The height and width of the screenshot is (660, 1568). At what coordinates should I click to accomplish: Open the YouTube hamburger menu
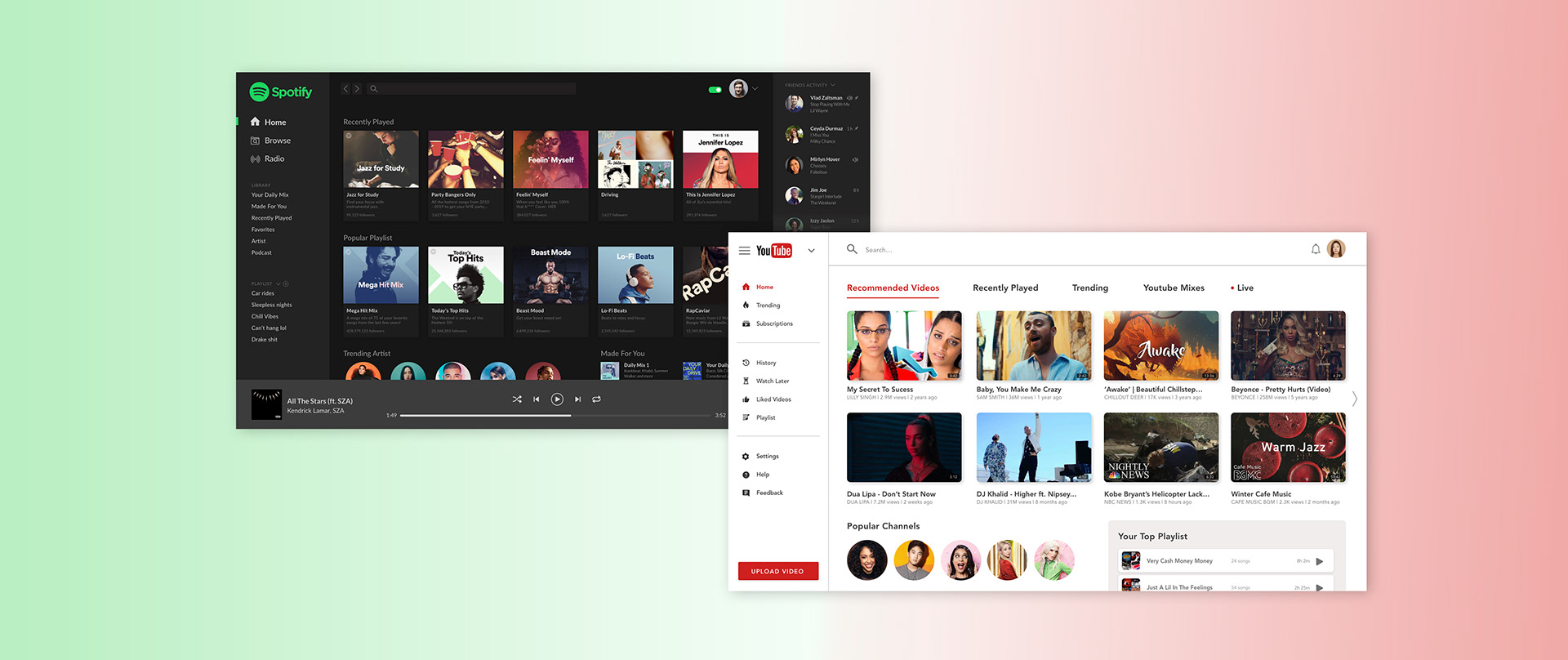[x=744, y=251]
